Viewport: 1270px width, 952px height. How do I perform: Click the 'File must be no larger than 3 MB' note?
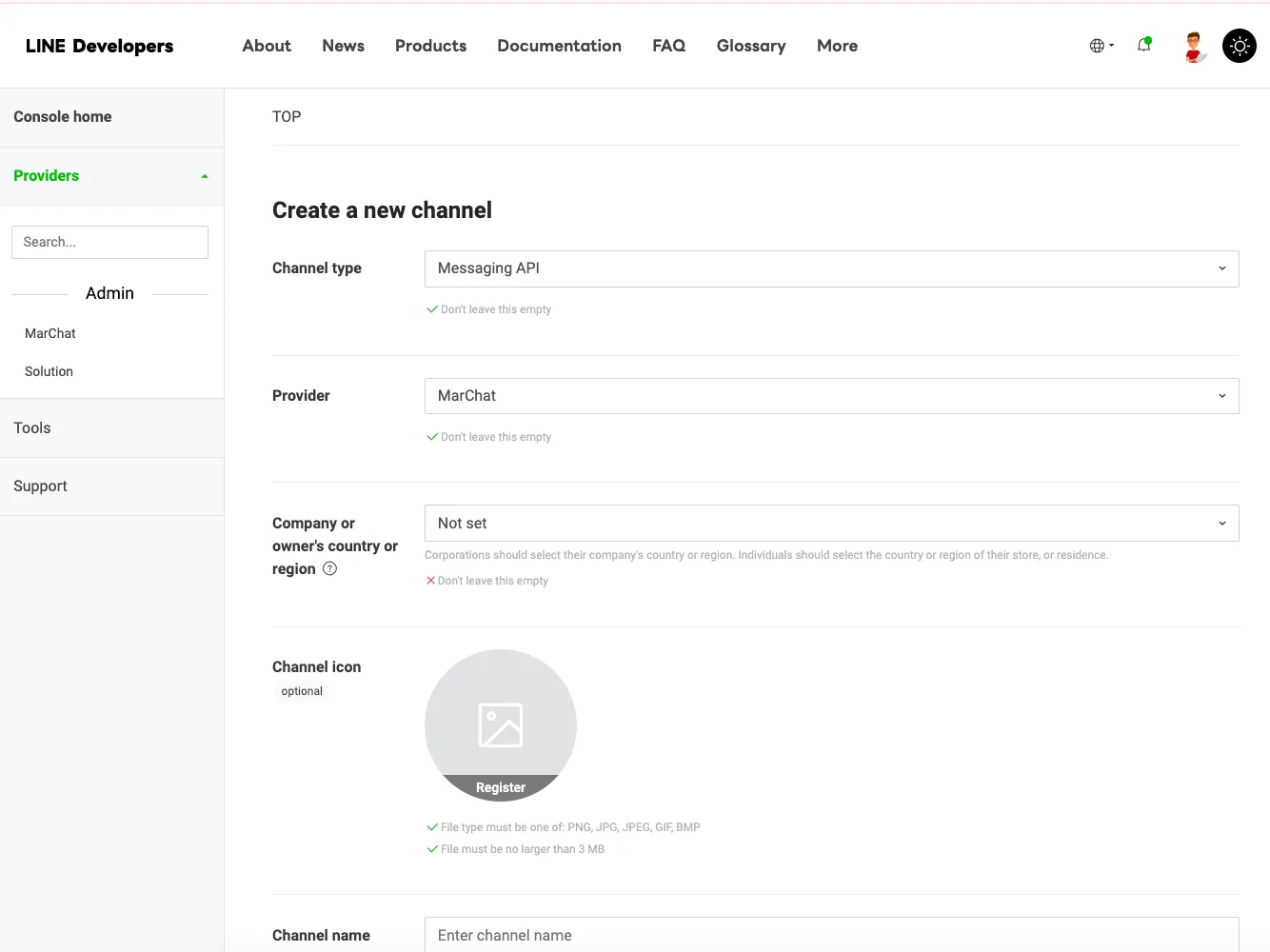pos(523,849)
